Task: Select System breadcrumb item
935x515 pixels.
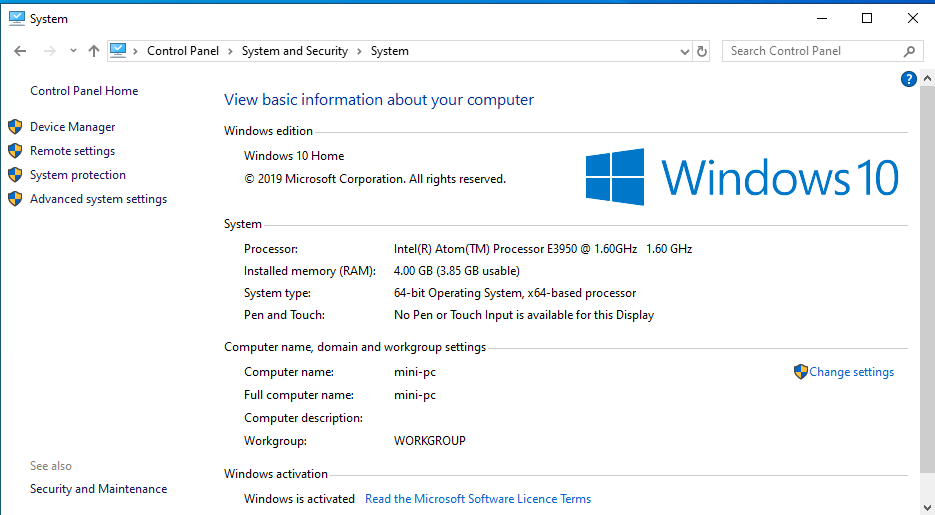Action: click(390, 51)
